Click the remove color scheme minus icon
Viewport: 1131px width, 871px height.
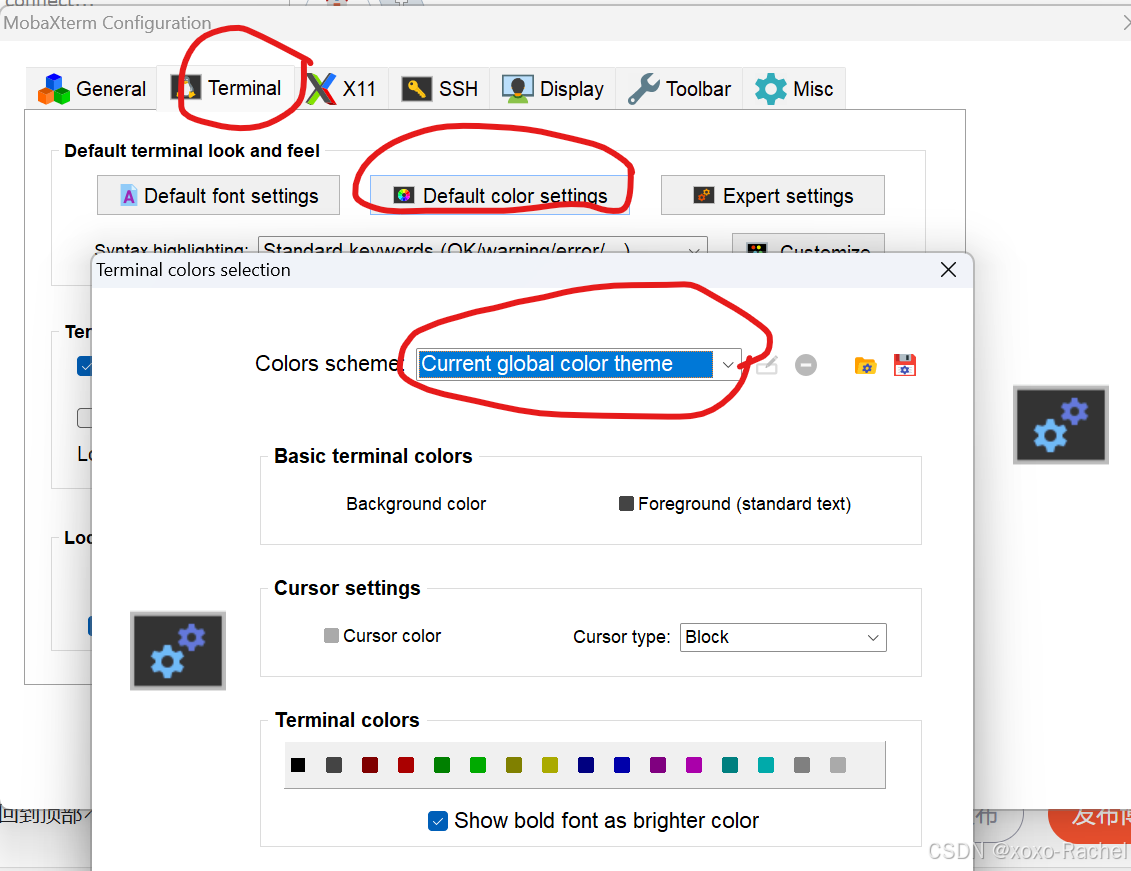[806, 366]
